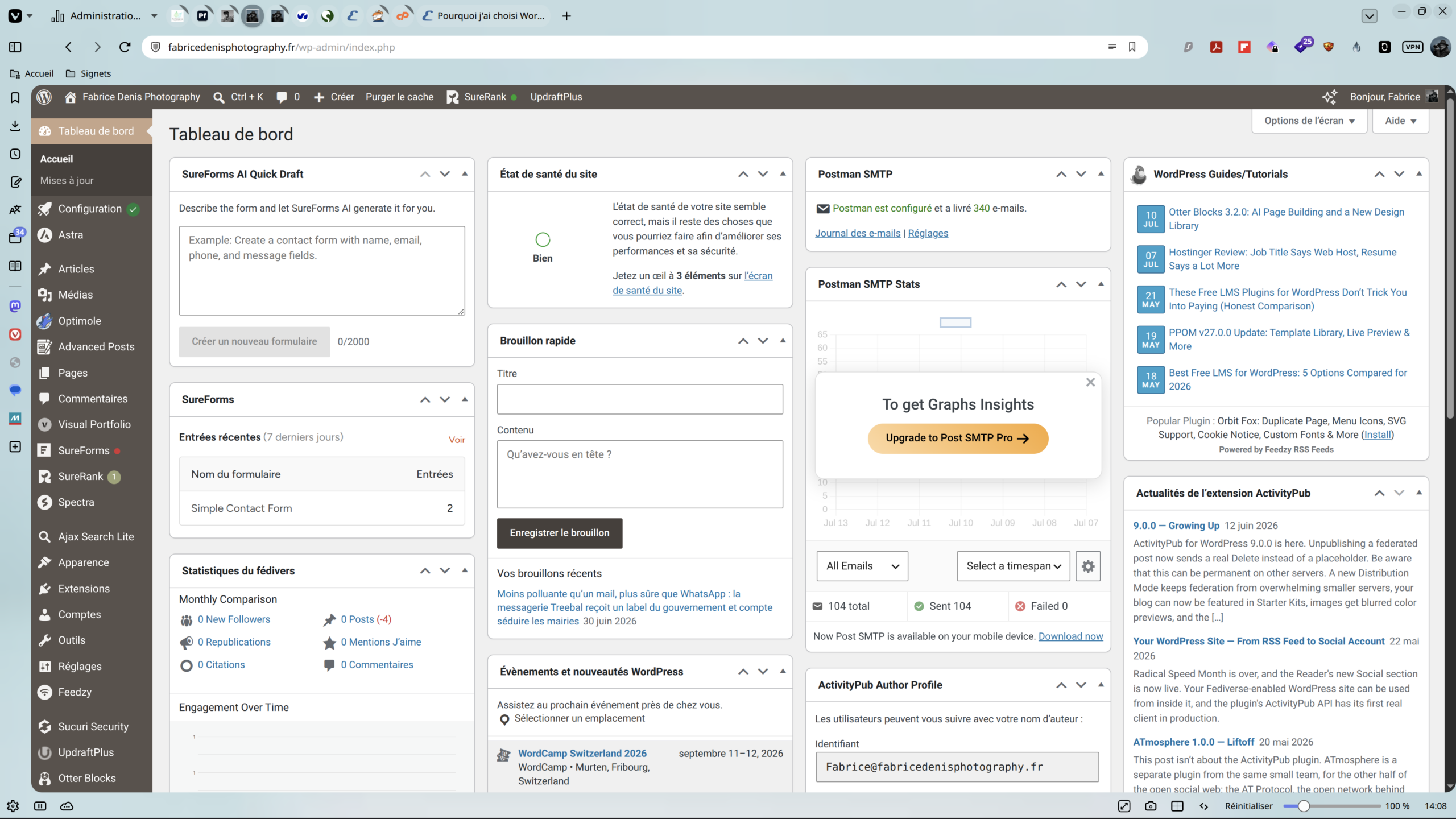Collapse WordPress Guides/Tutorials panel

(x=1418, y=174)
